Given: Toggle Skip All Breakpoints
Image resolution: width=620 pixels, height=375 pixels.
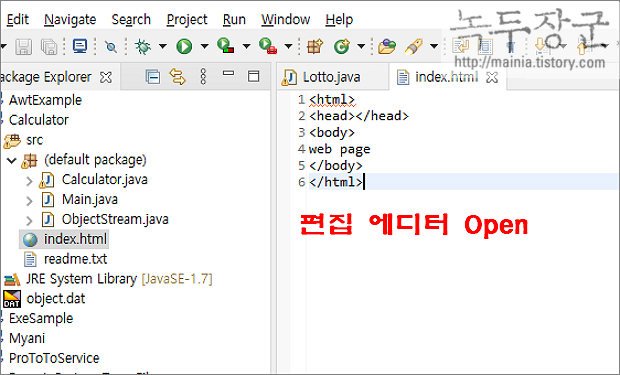Looking at the screenshot, I should click(x=111, y=47).
